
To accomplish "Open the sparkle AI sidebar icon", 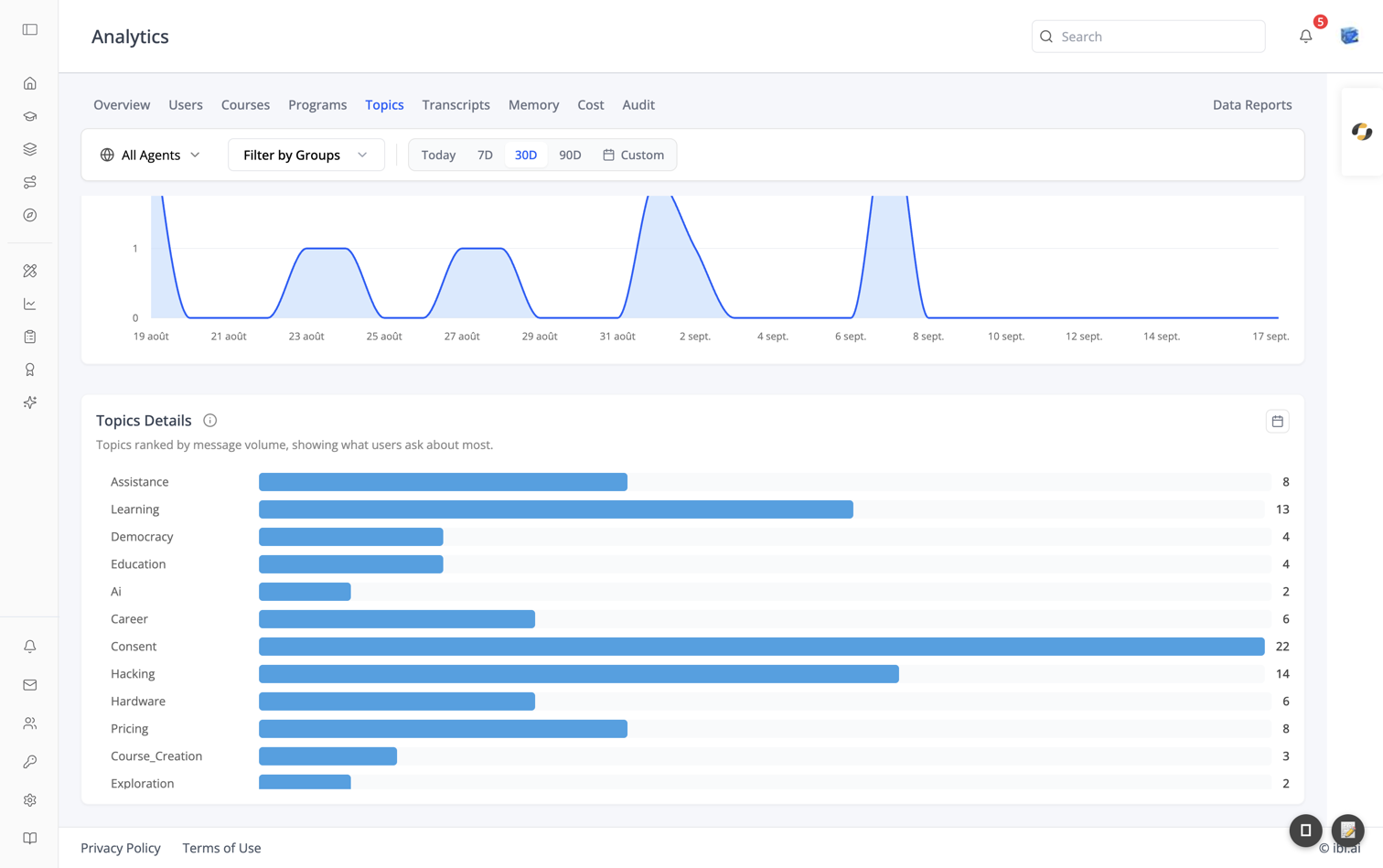I will (30, 402).
